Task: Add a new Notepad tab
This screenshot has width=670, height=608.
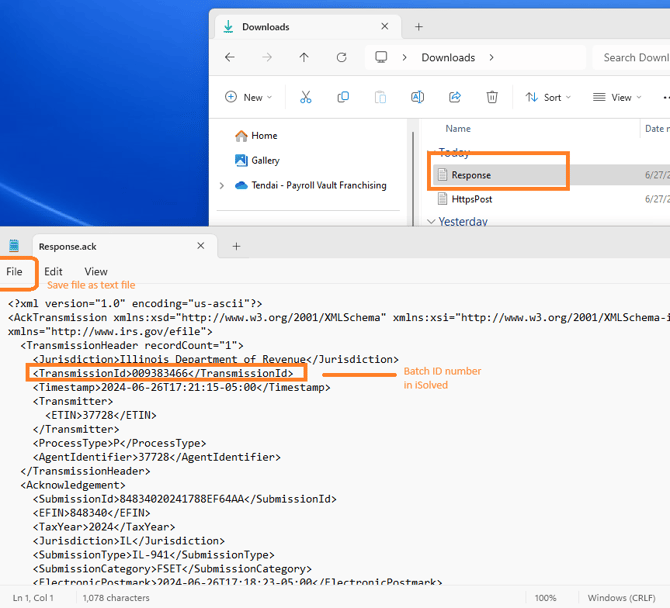Action: point(236,246)
